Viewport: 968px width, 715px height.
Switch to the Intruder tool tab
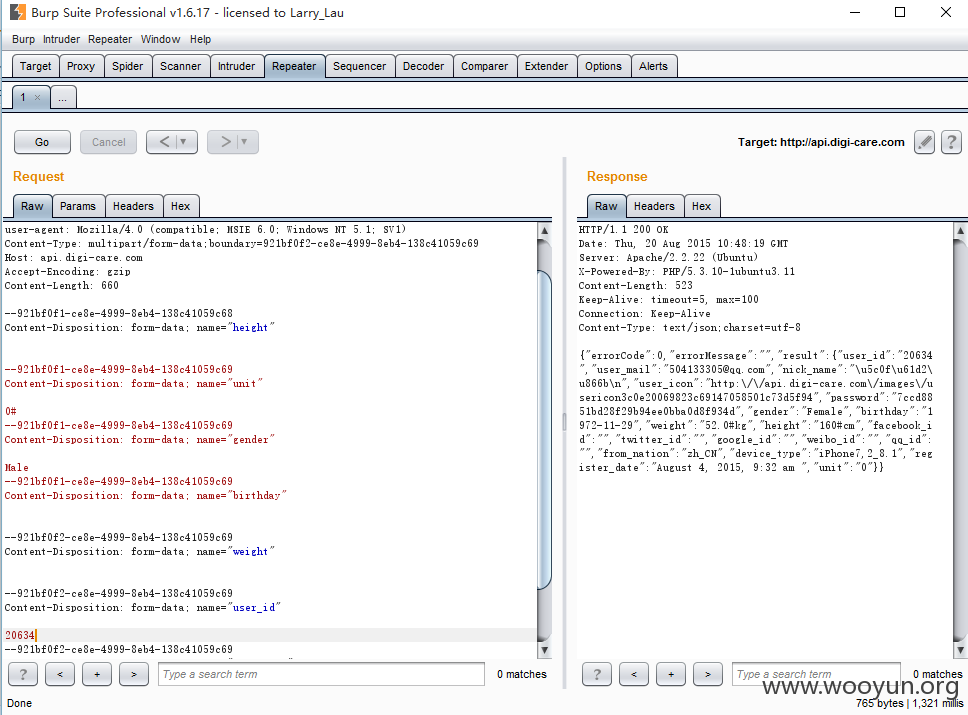236,66
